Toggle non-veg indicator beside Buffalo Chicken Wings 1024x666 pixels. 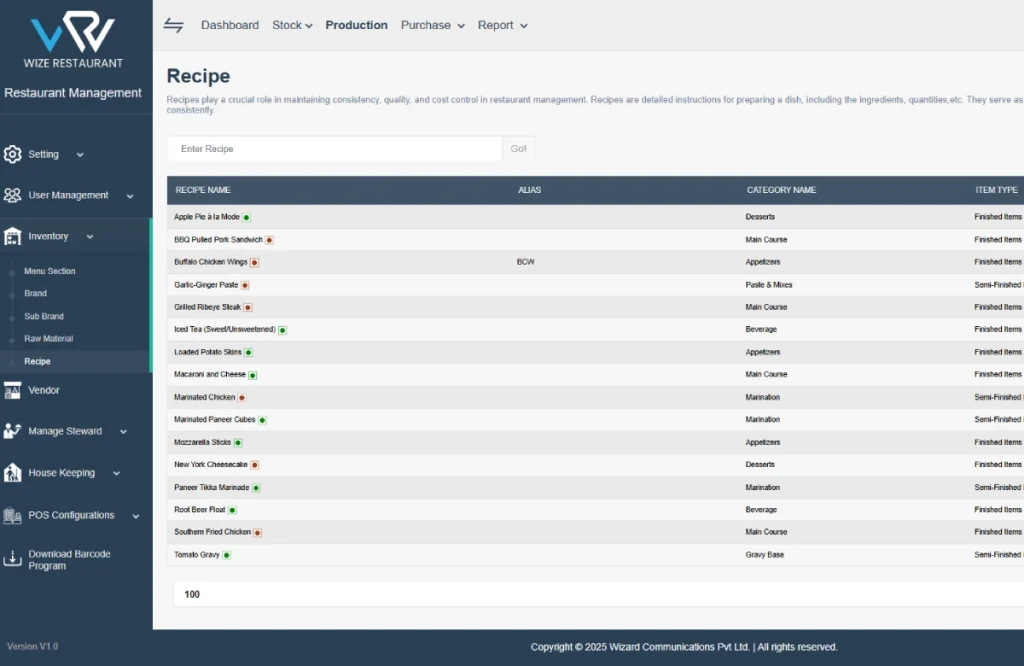coord(254,262)
